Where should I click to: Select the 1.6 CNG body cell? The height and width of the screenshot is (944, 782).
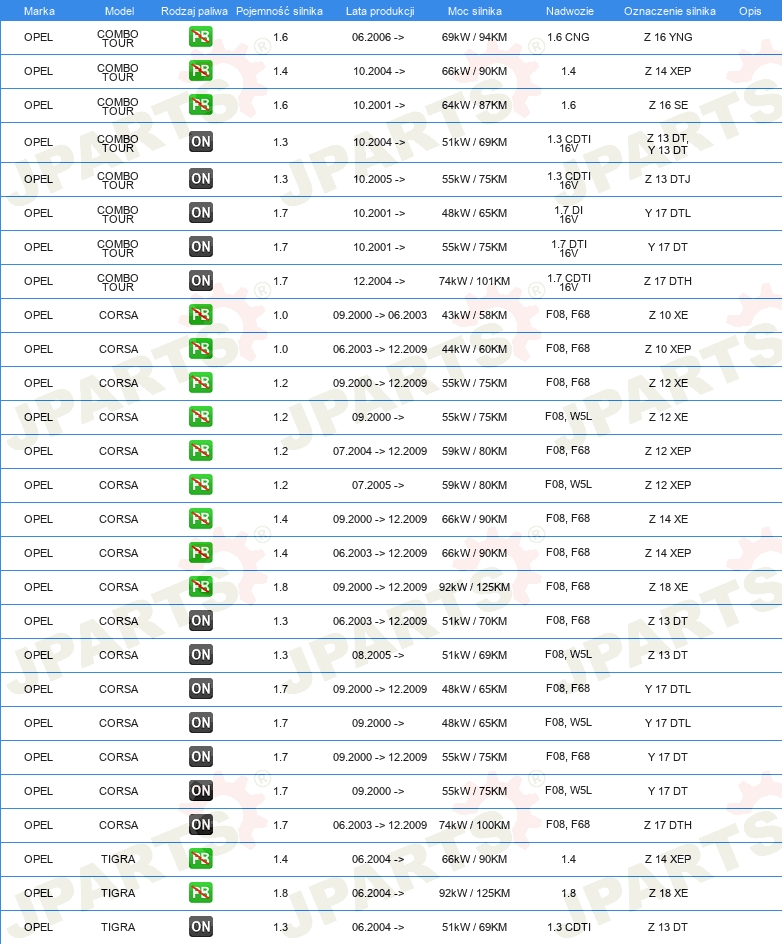[568, 37]
